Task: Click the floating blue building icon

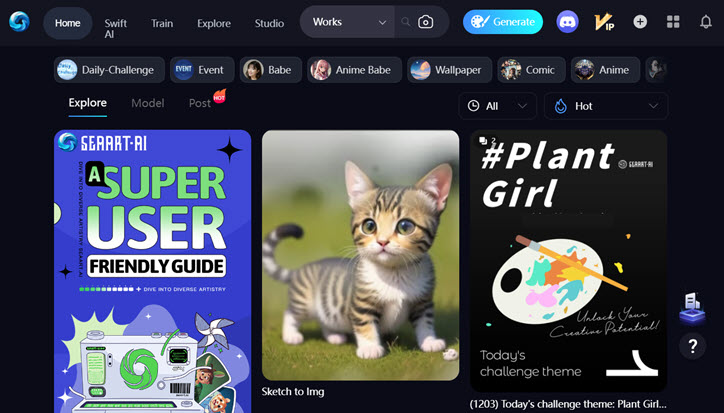Action: tap(692, 308)
